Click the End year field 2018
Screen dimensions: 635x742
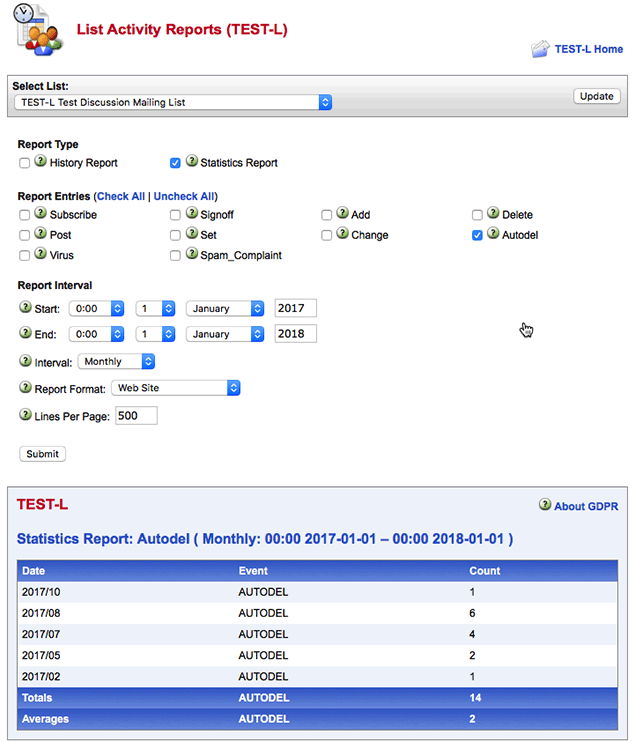coord(296,334)
